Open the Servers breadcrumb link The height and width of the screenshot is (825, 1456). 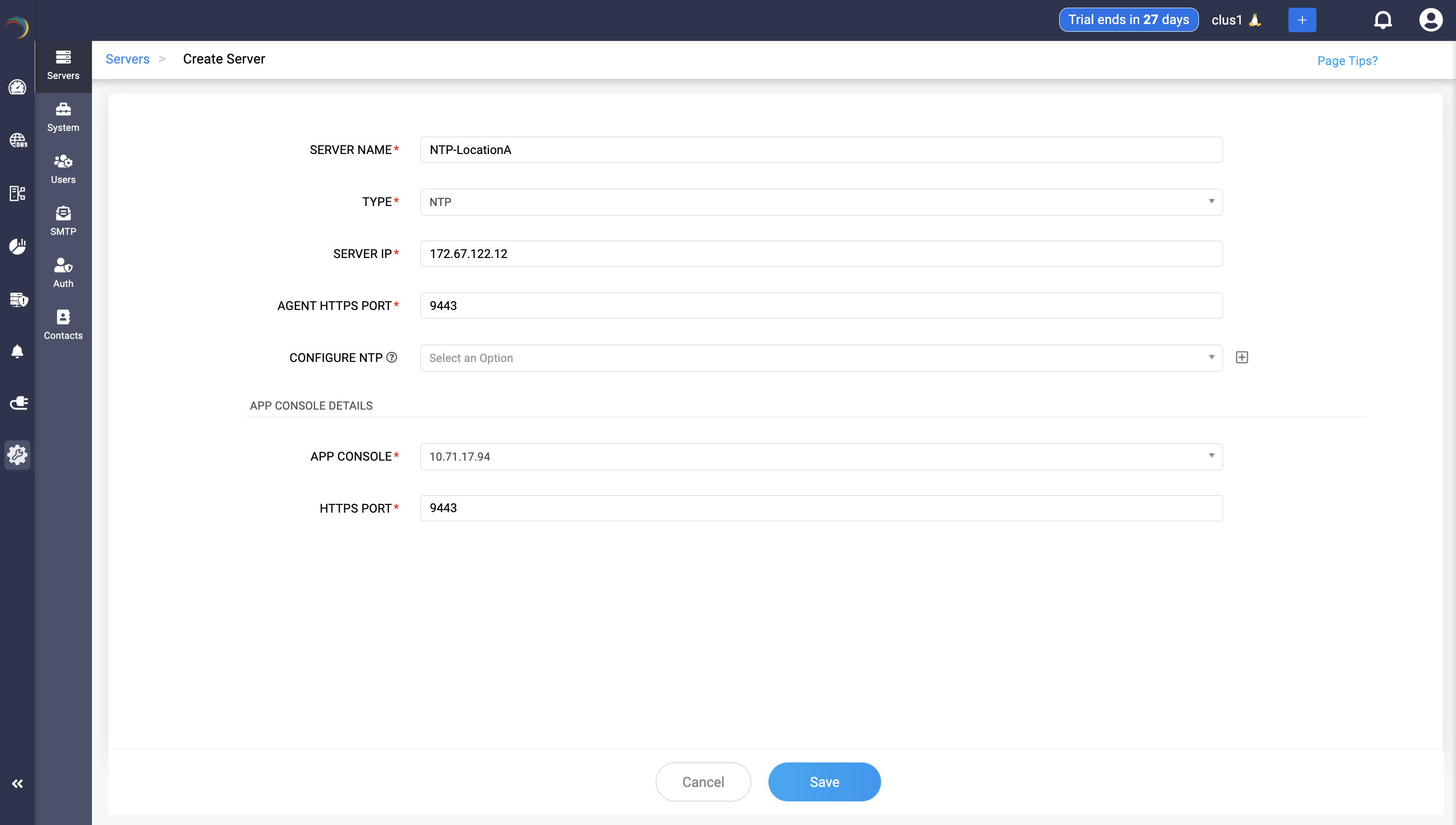click(x=127, y=58)
